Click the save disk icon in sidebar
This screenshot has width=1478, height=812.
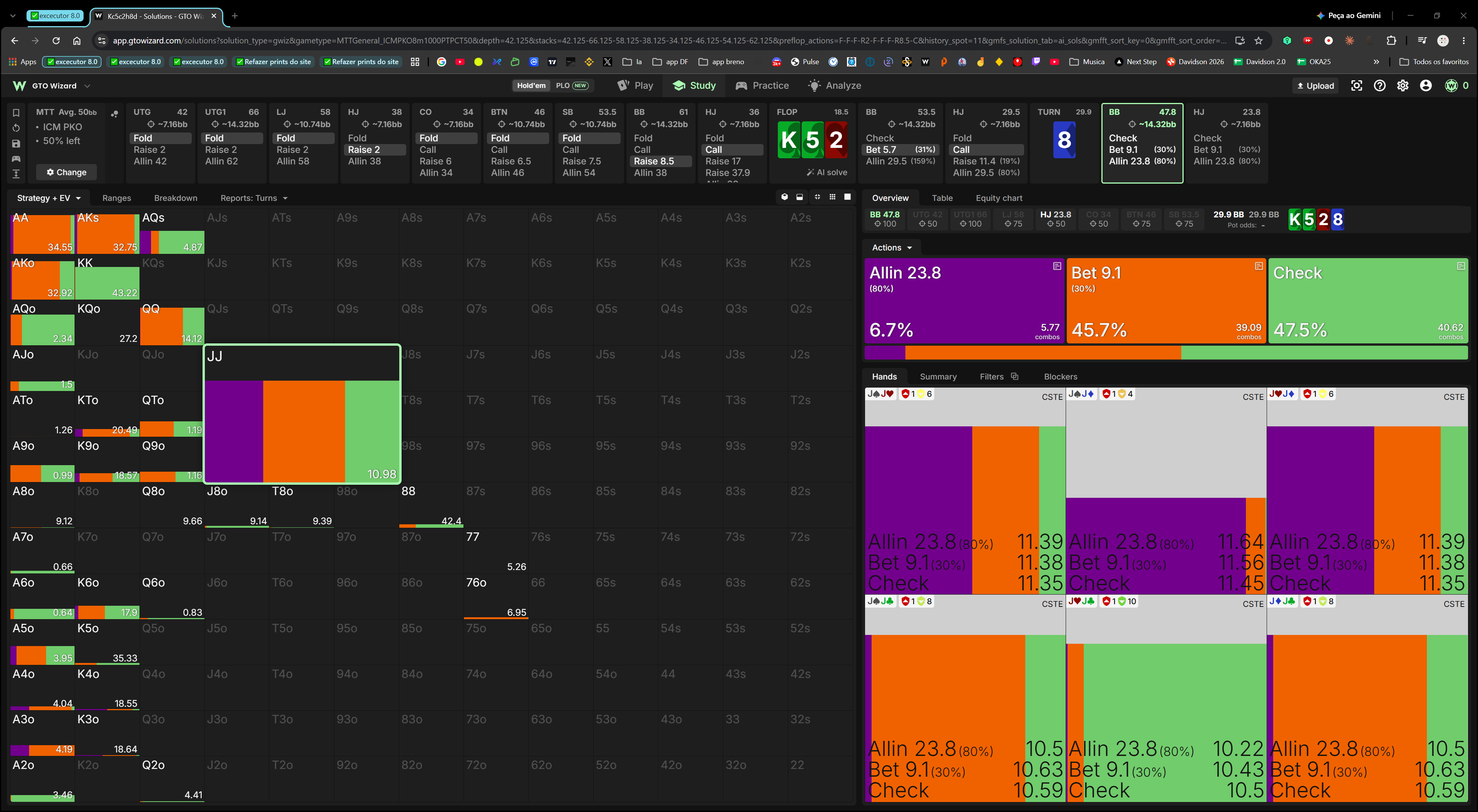pos(16,143)
